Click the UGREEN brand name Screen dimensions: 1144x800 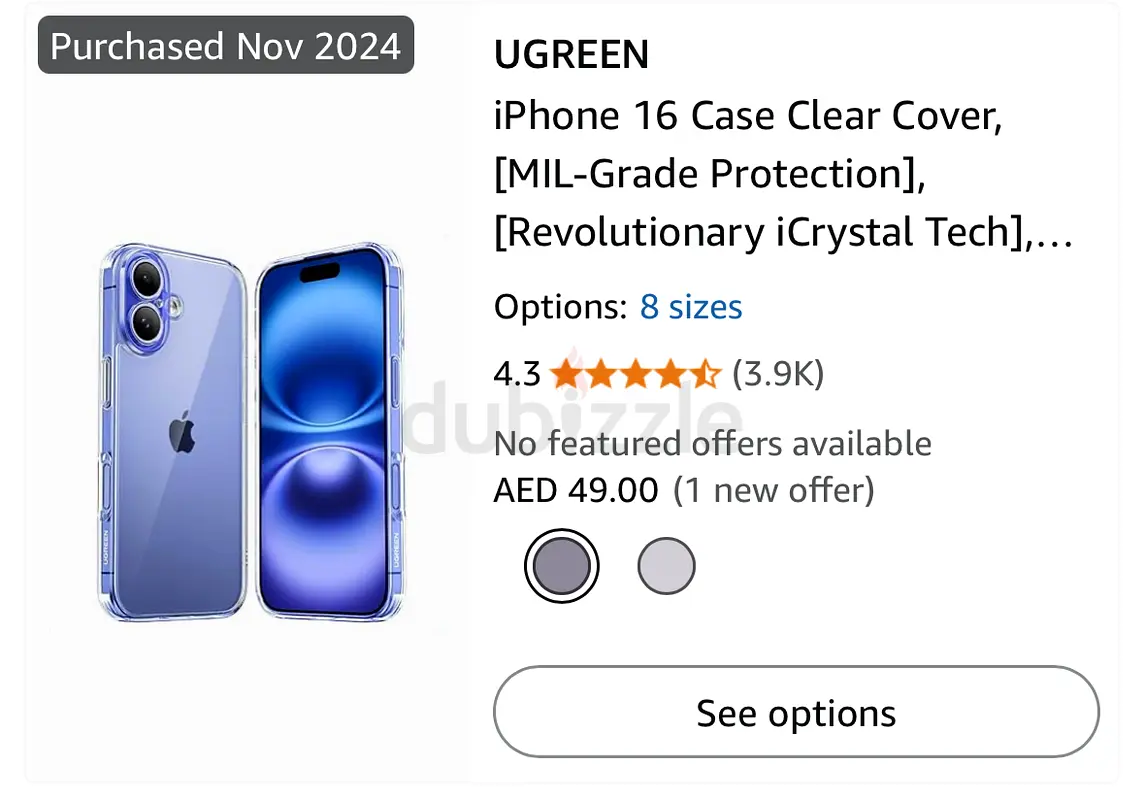pos(571,54)
